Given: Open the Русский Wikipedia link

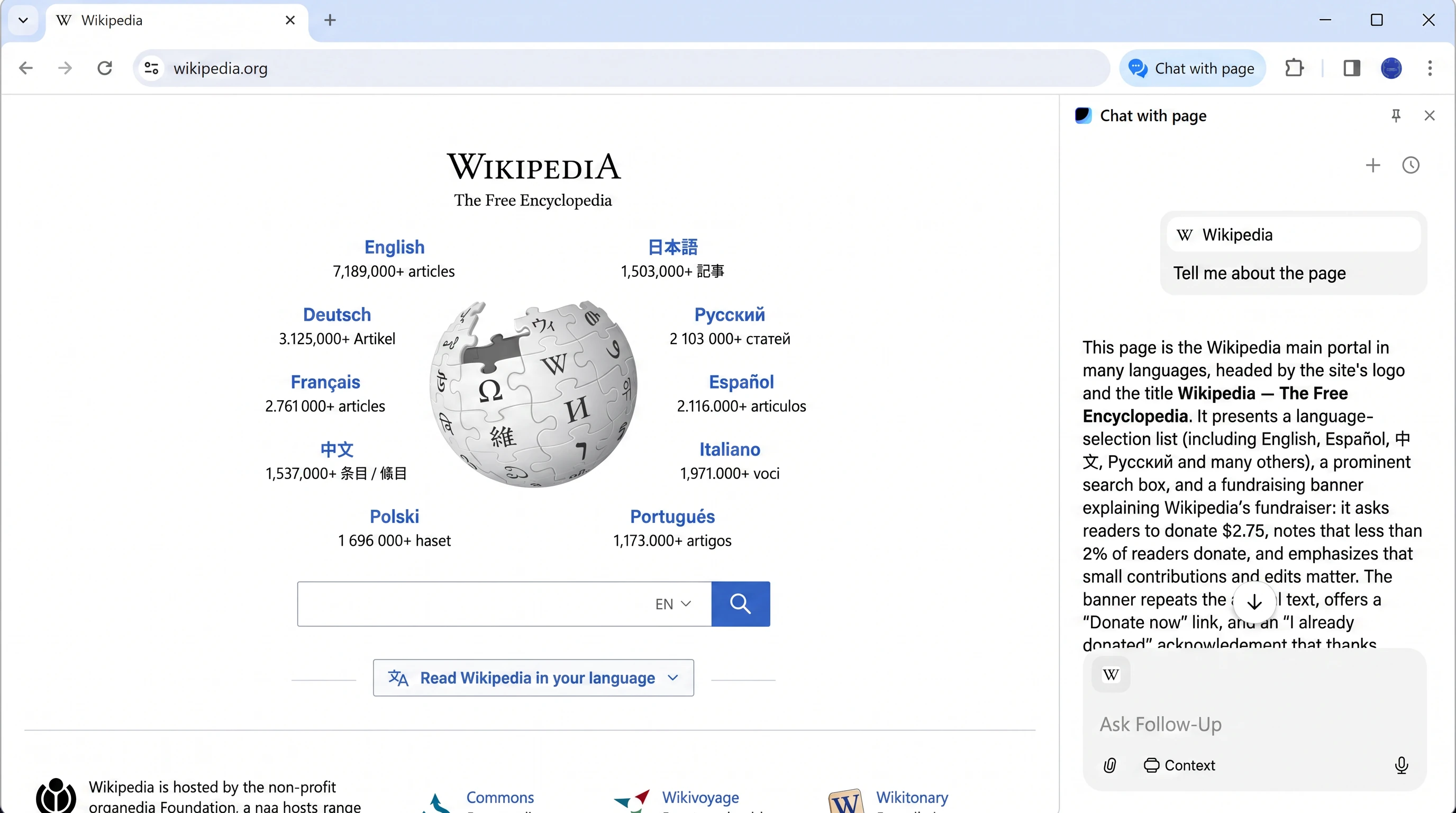Looking at the screenshot, I should [729, 315].
